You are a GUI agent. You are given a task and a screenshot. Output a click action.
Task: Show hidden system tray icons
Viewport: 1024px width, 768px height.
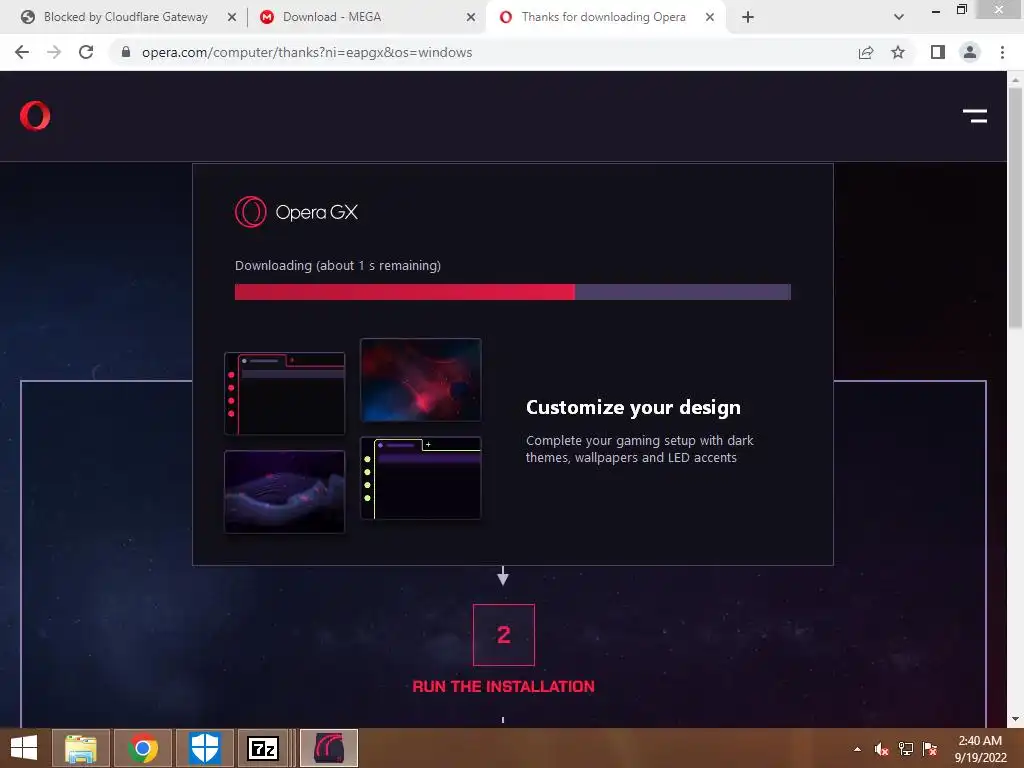point(857,749)
